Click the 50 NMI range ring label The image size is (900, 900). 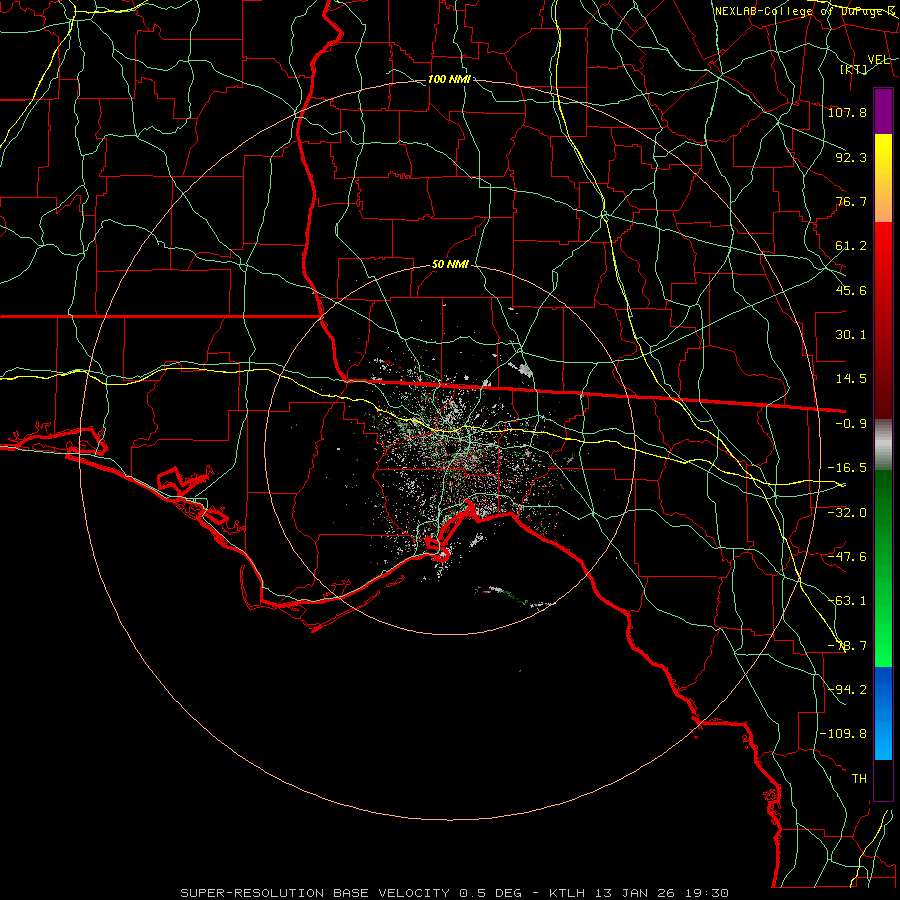click(451, 265)
